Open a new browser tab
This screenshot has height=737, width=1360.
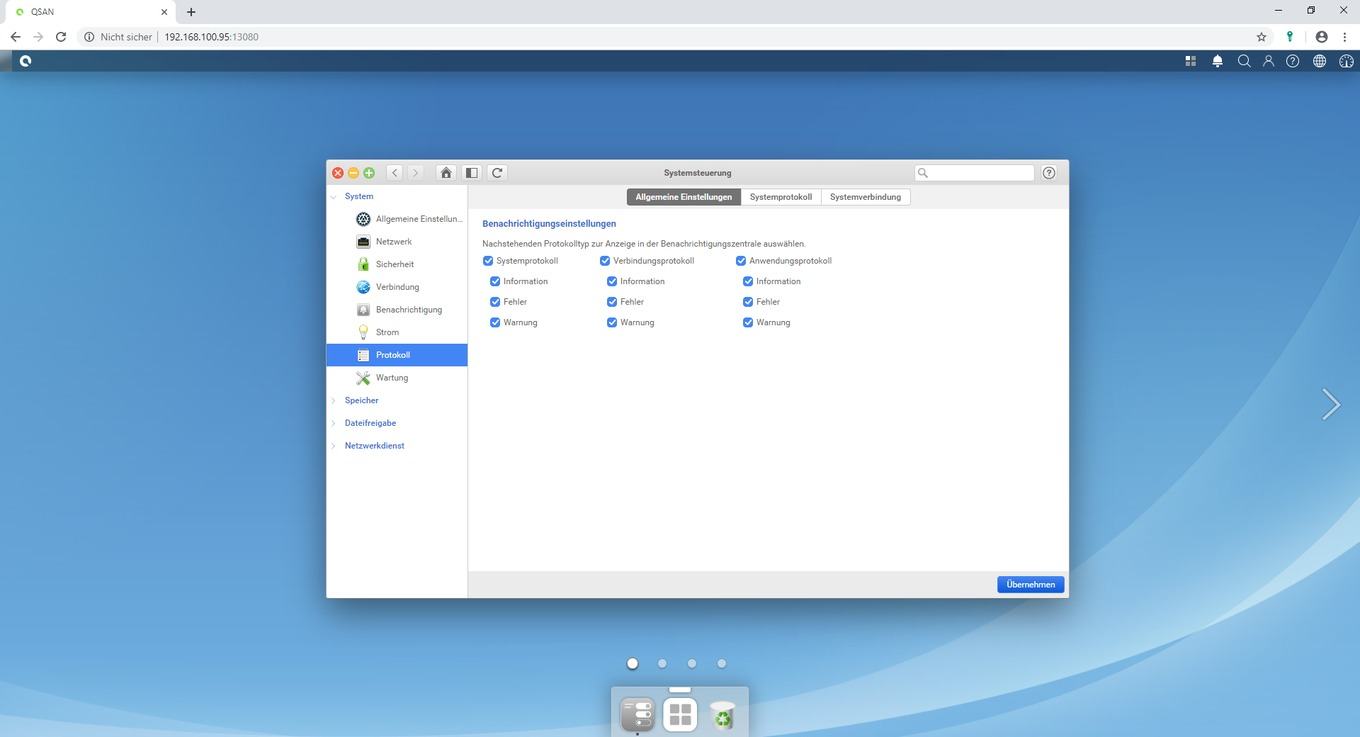tap(191, 12)
